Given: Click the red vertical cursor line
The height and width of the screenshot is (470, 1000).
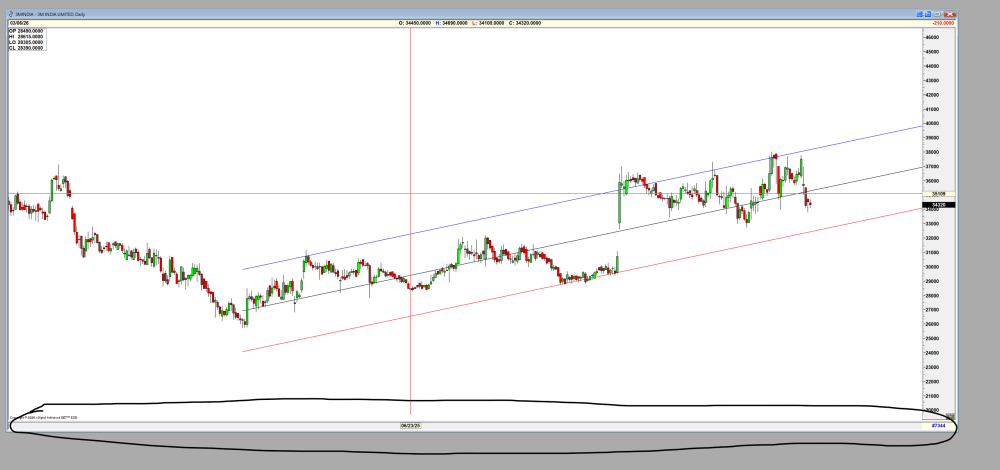Looking at the screenshot, I should pos(410,150).
